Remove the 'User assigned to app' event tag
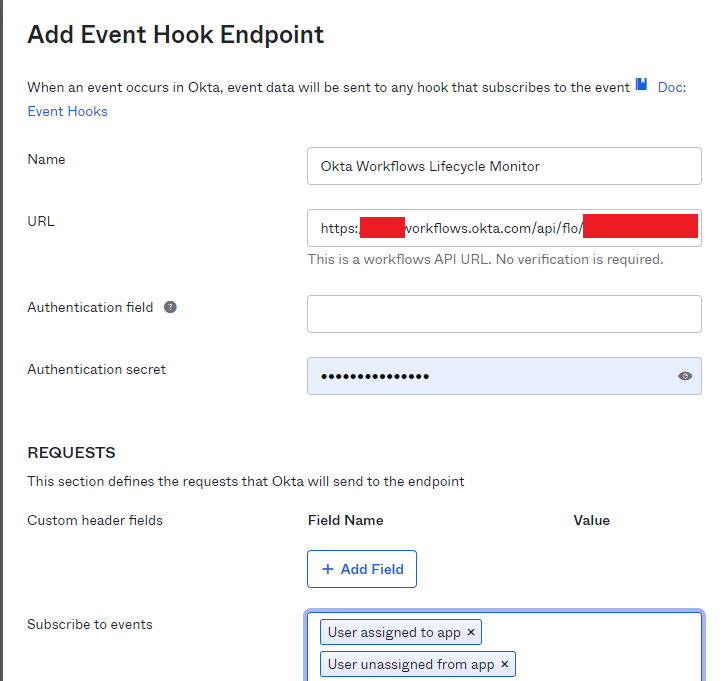 click(x=471, y=632)
